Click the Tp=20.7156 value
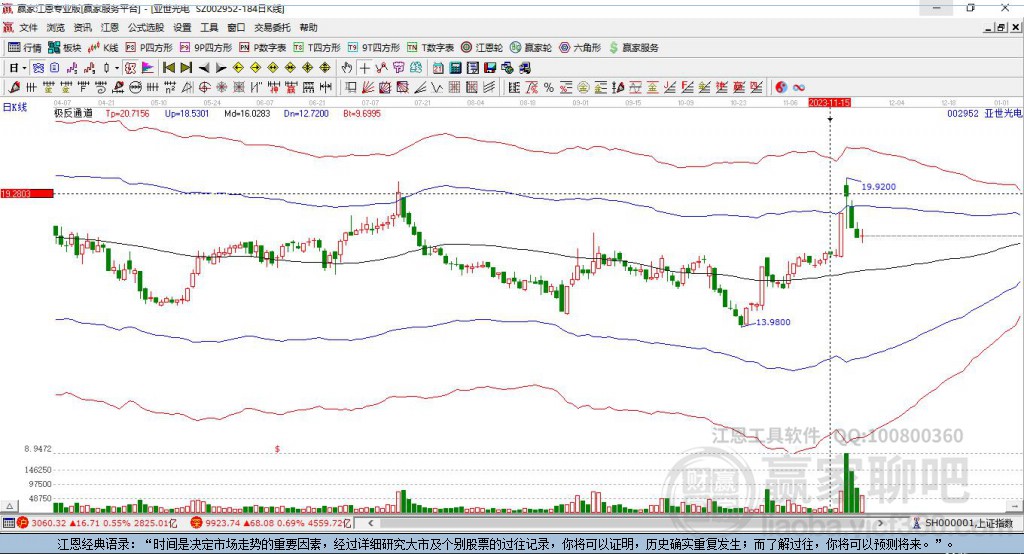 coord(127,113)
